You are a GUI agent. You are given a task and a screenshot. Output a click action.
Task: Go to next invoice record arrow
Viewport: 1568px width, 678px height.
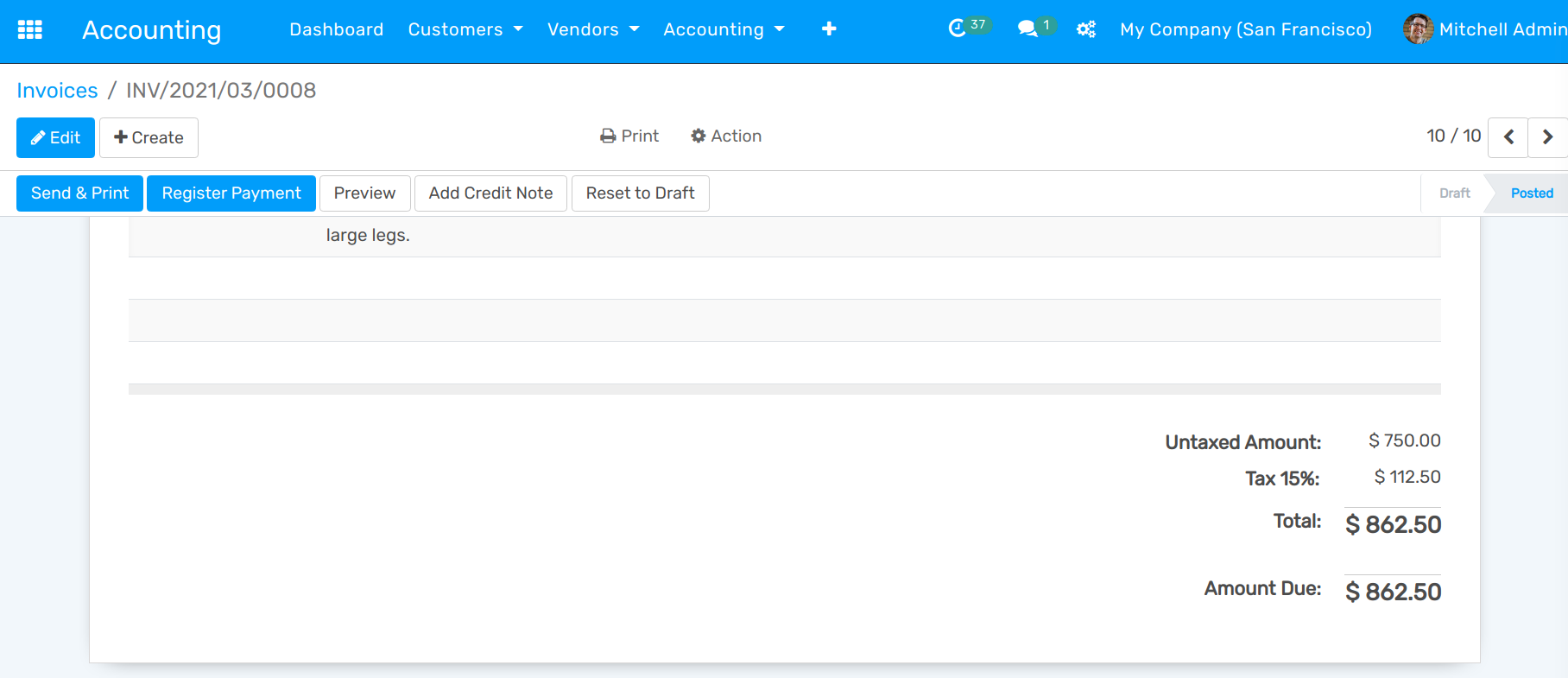pos(1547,137)
